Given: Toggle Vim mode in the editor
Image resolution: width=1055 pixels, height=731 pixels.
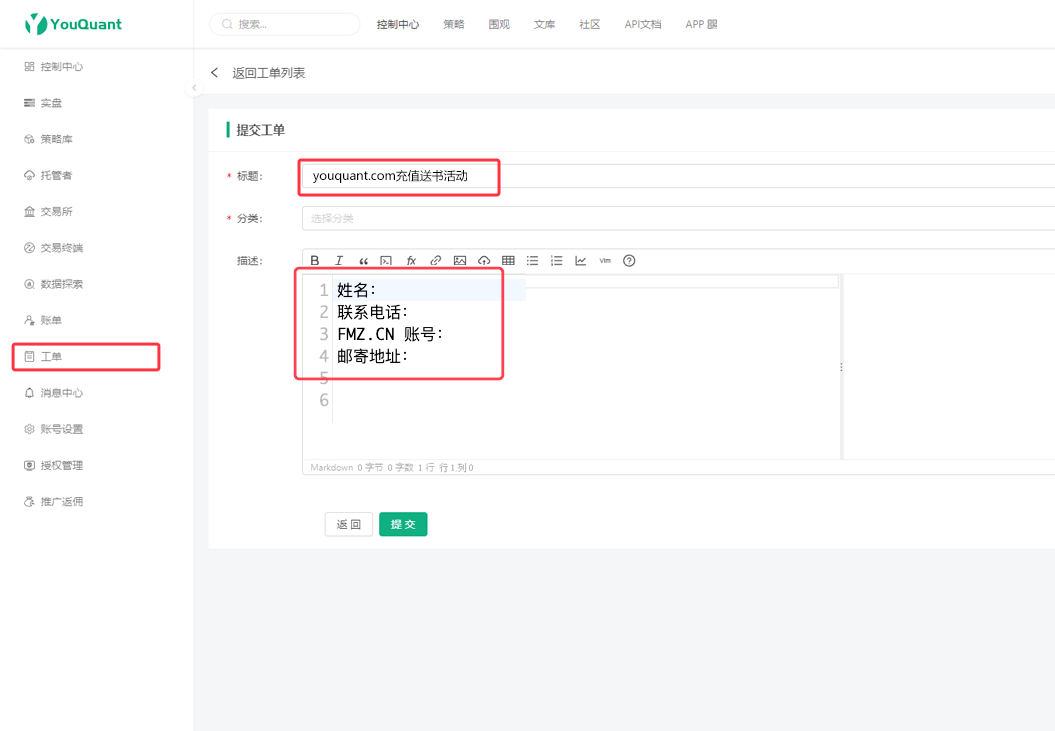Looking at the screenshot, I should (x=605, y=260).
